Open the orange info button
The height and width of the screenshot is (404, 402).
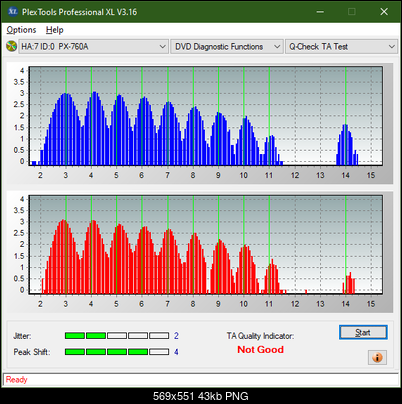tap(377, 358)
